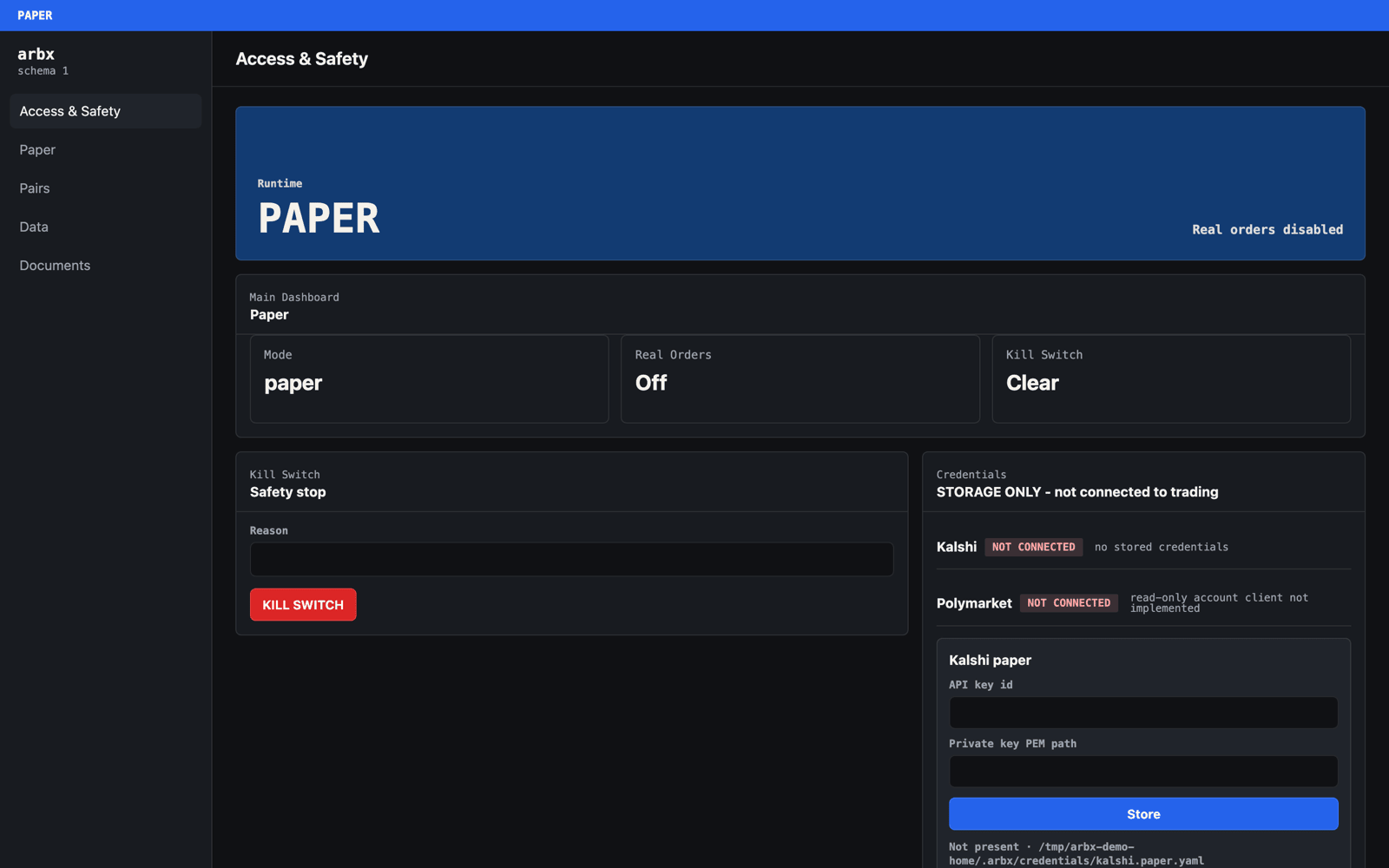The width and height of the screenshot is (1389, 868).
Task: Click the Polymarket provider name
Action: click(x=974, y=603)
